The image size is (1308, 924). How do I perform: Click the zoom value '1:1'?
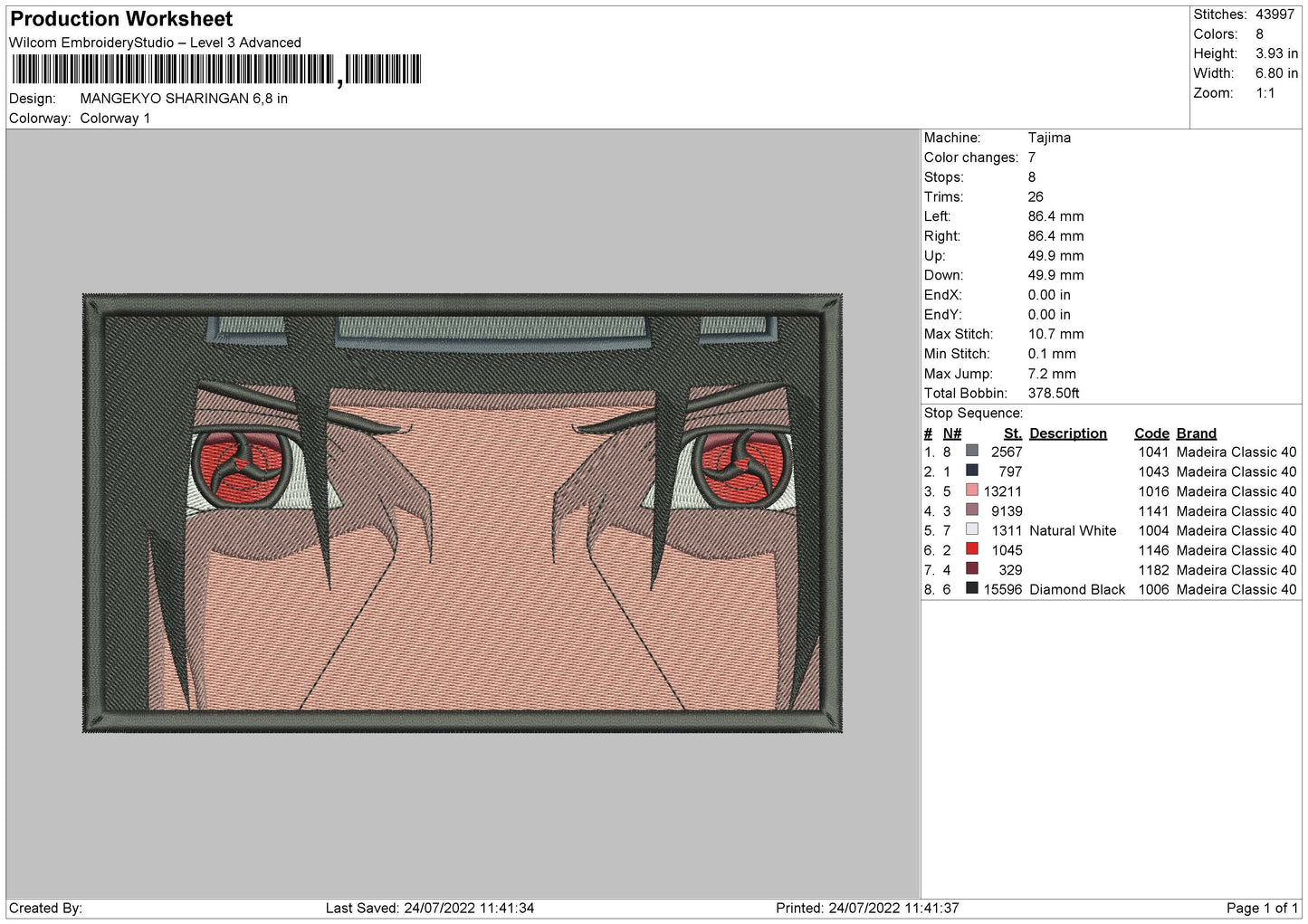pos(1265,93)
